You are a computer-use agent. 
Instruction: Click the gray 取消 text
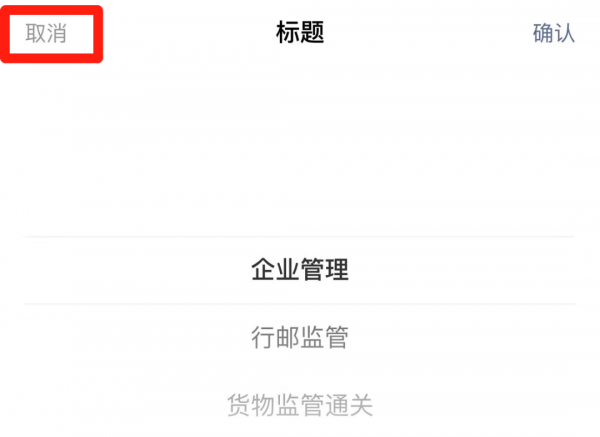(x=46, y=33)
